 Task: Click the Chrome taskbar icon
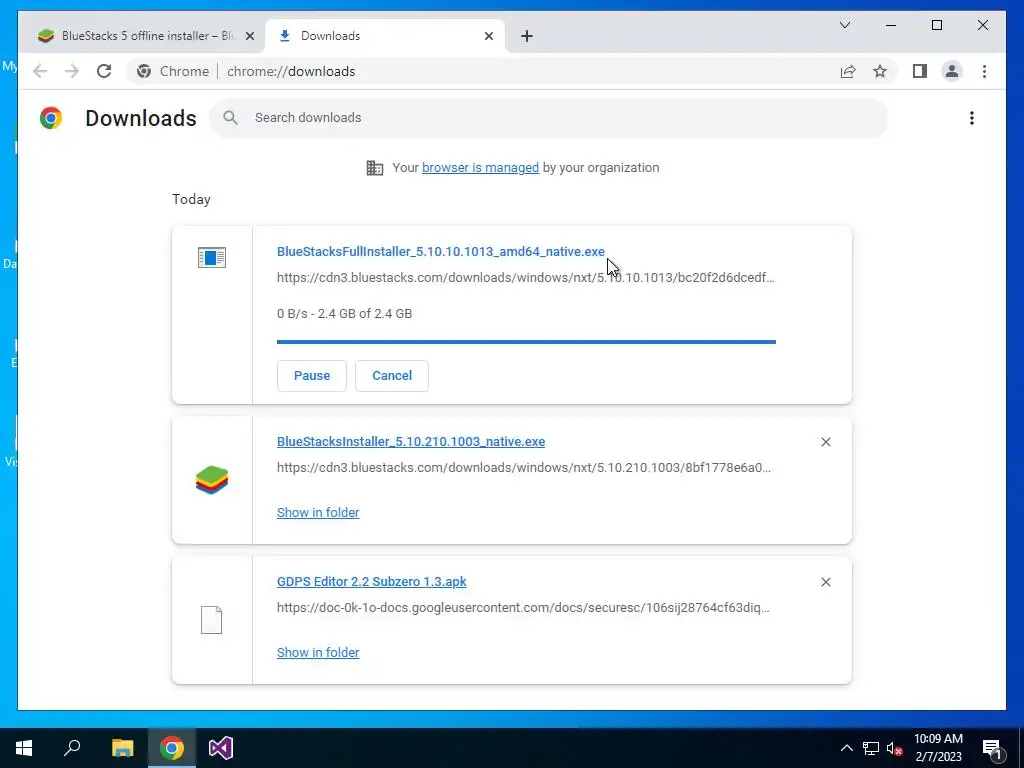172,748
